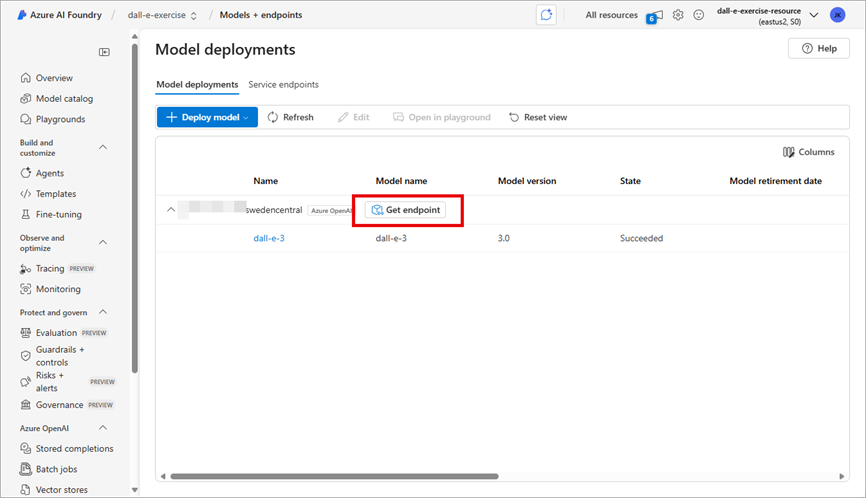
Task: Collapse Build and customize section
Action: tap(103, 147)
